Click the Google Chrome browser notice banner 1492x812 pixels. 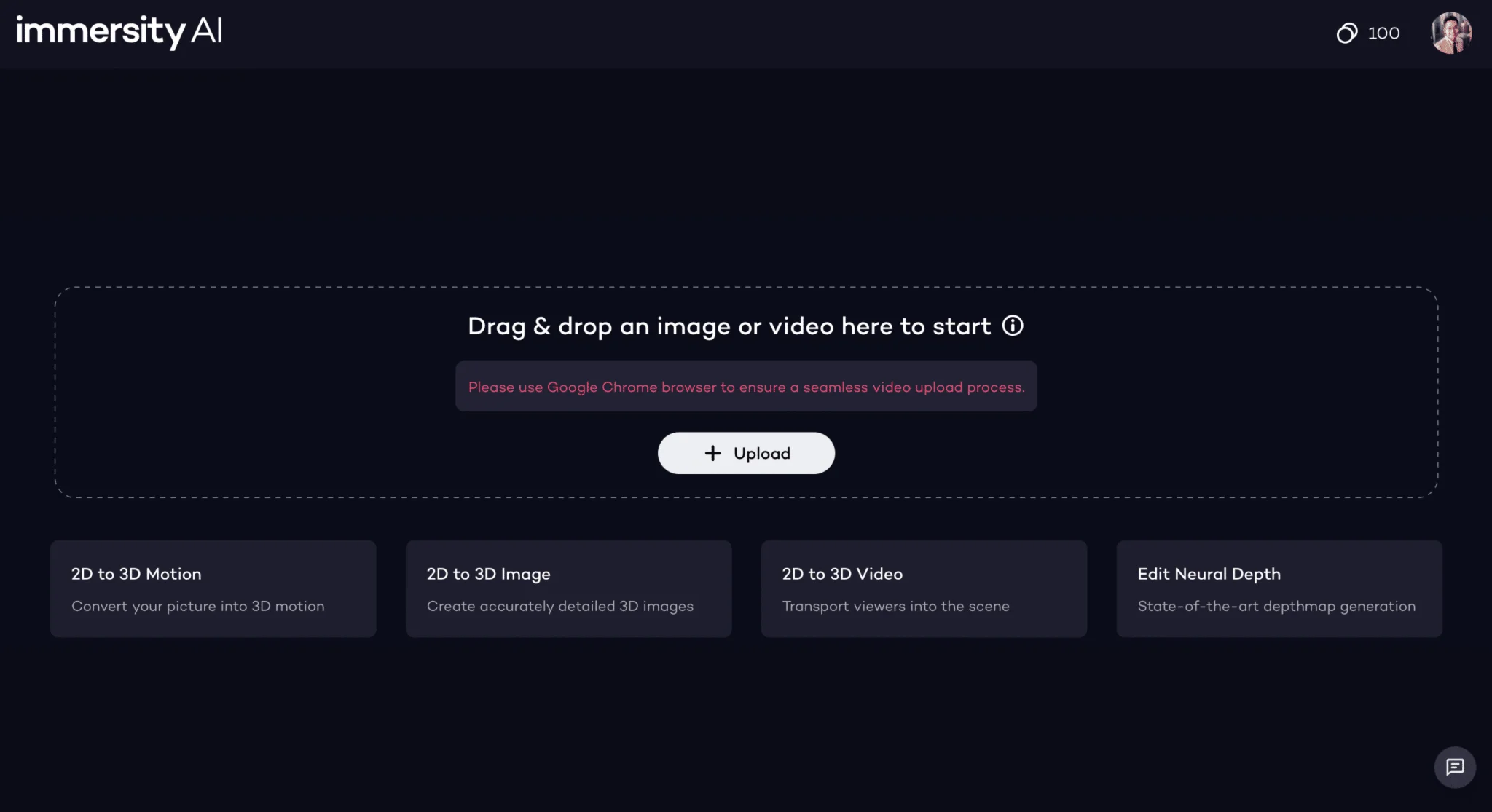pos(746,387)
